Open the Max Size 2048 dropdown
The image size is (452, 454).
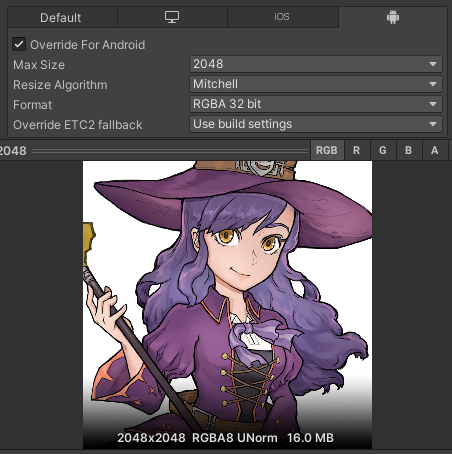[316, 64]
